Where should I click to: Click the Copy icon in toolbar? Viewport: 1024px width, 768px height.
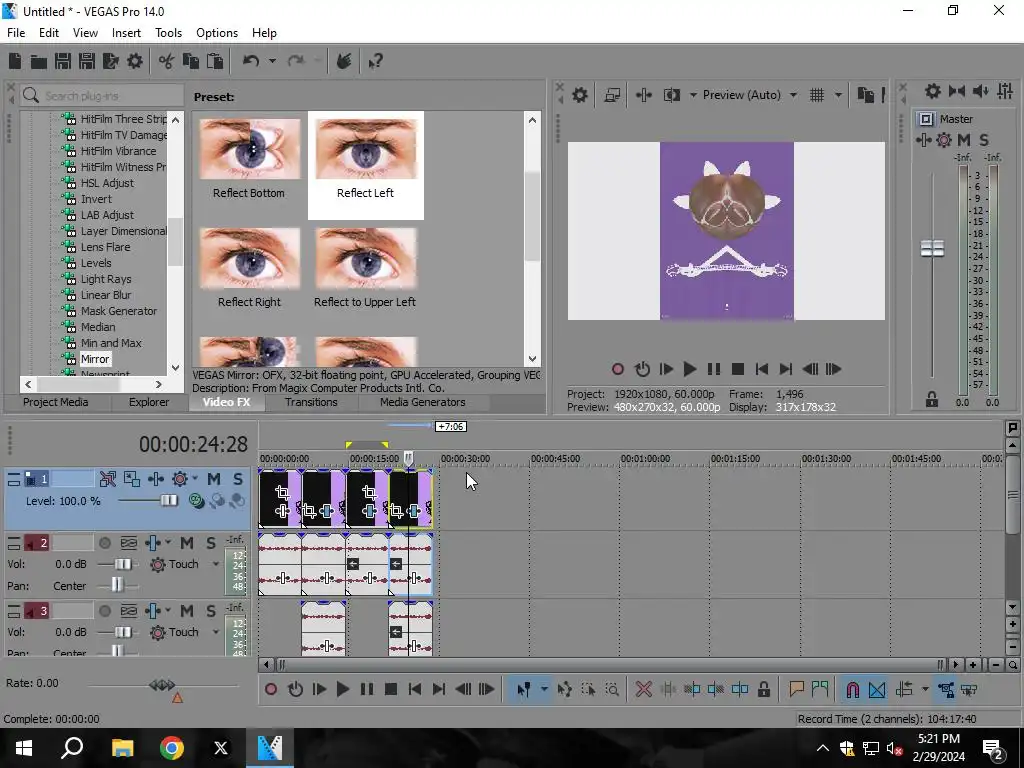click(191, 61)
